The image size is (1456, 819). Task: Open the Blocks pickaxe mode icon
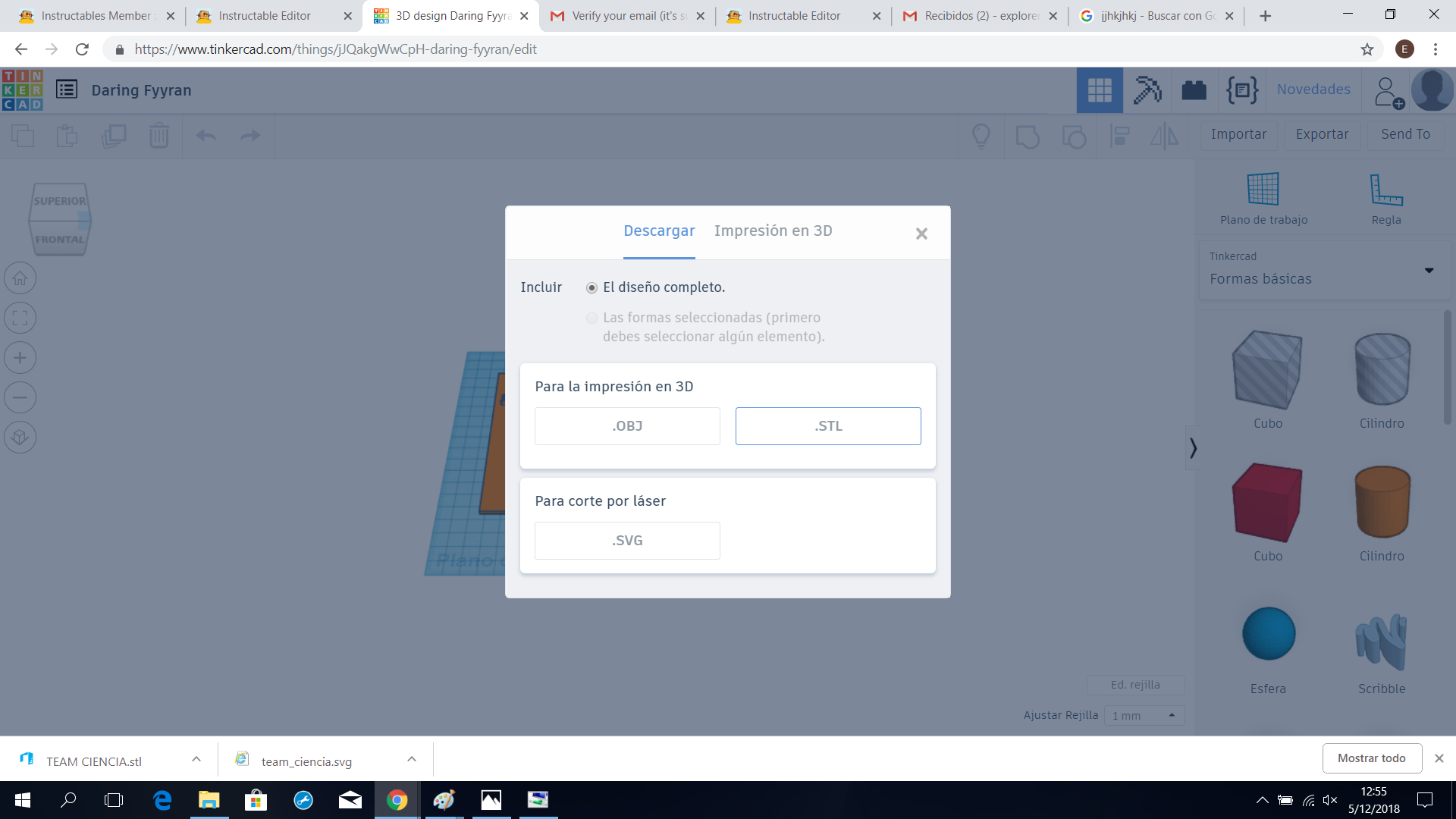point(1147,90)
